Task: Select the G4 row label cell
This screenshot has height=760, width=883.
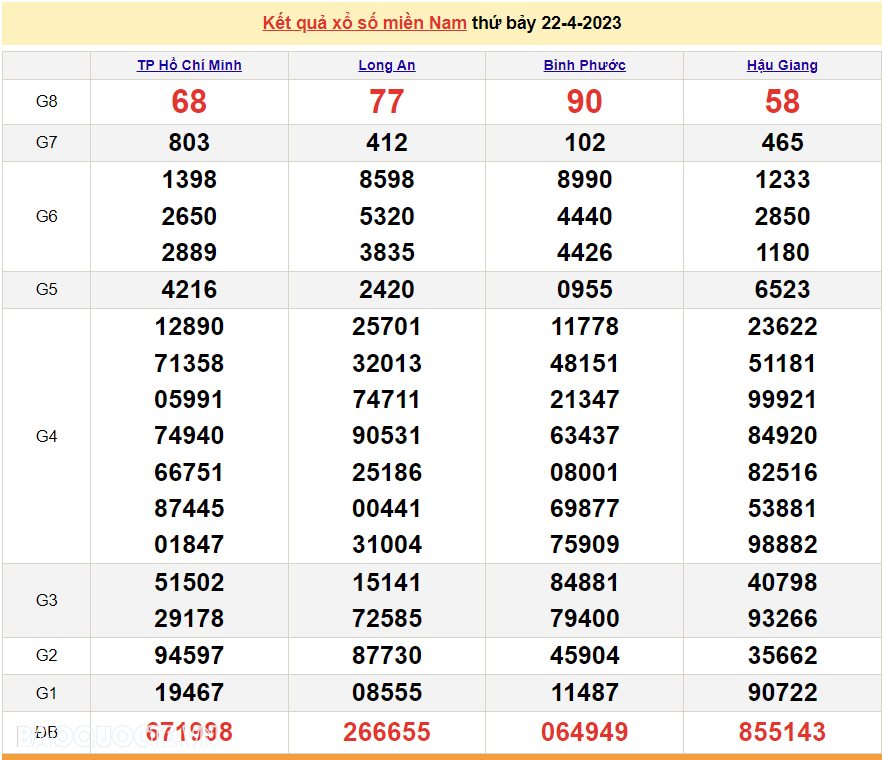Action: [x=47, y=436]
